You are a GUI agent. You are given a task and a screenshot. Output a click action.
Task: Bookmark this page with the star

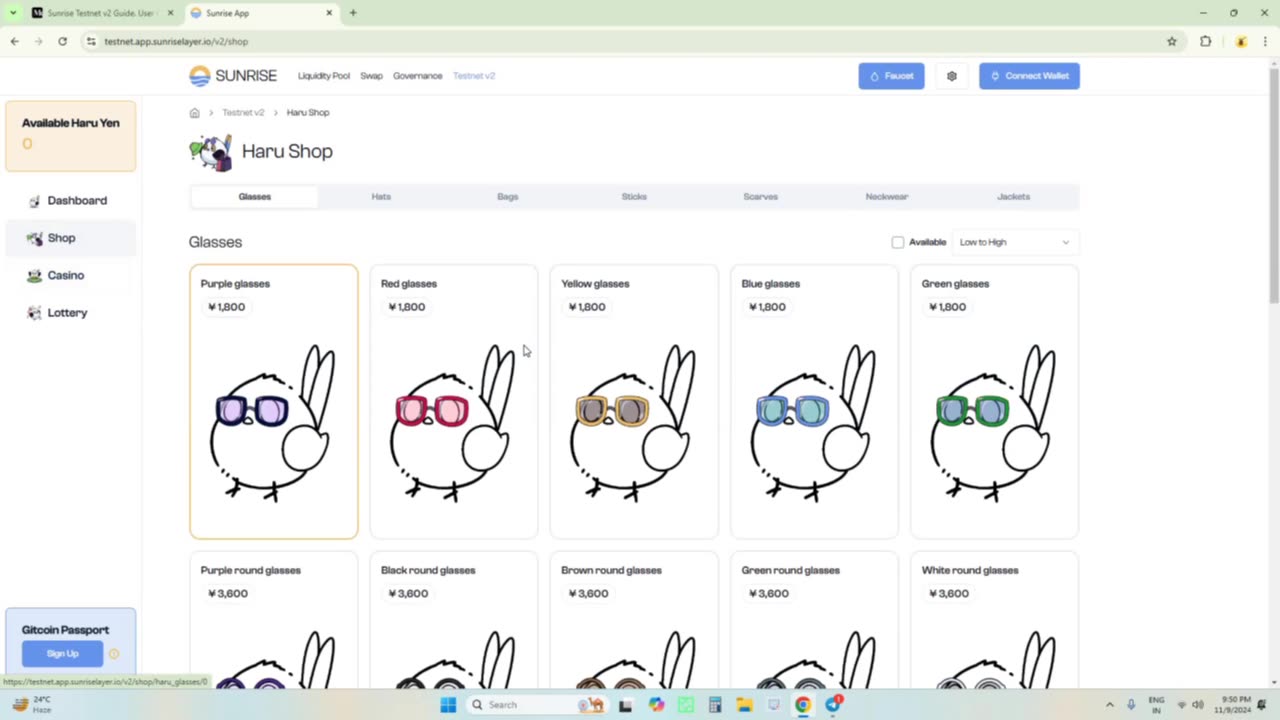[x=1172, y=42]
